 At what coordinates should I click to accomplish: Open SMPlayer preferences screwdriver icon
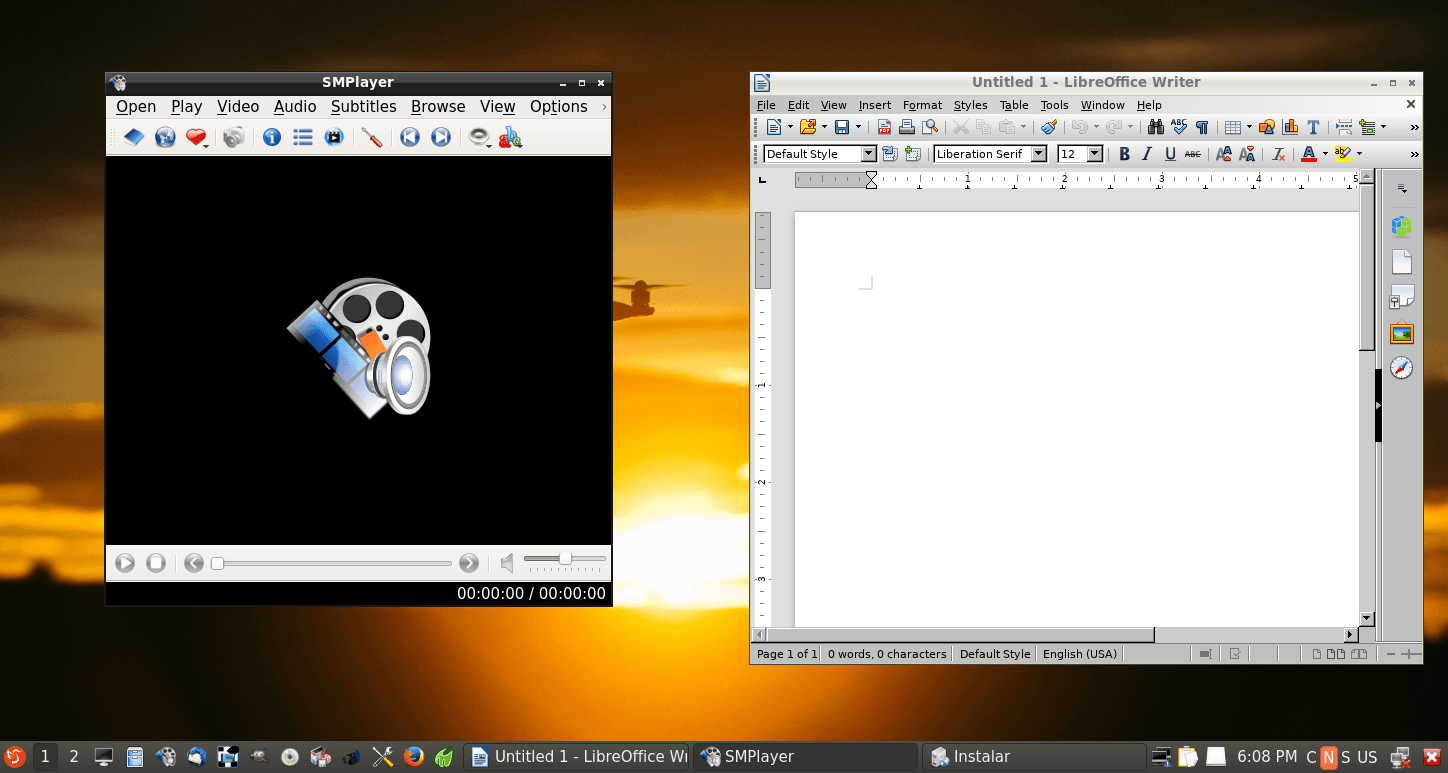[372, 138]
